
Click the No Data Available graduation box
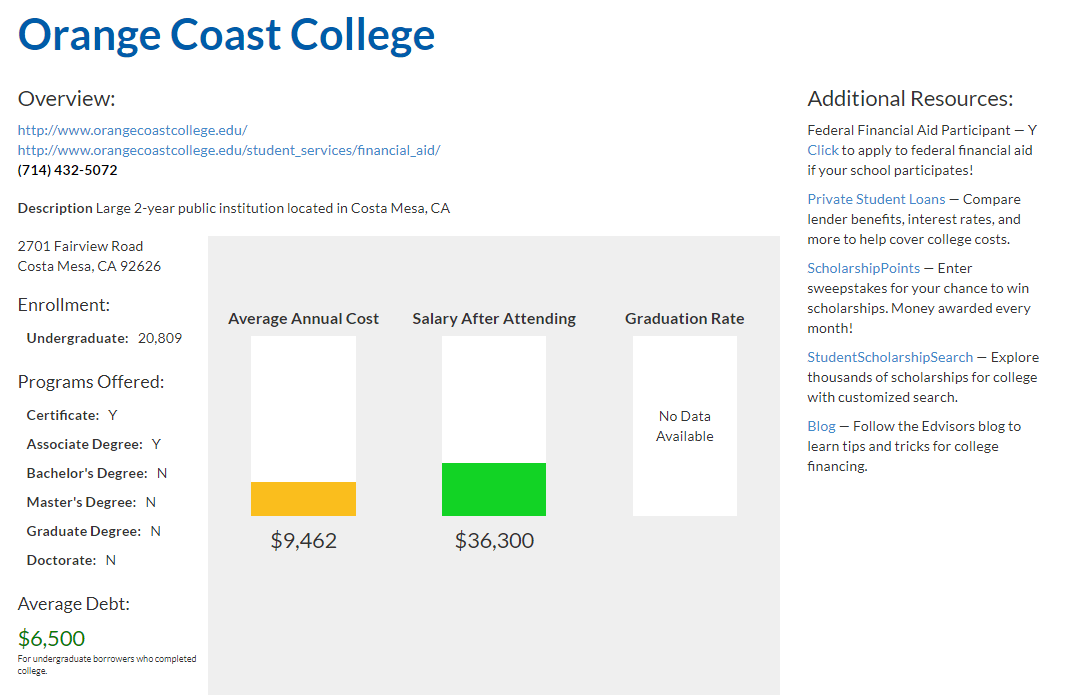coord(685,426)
